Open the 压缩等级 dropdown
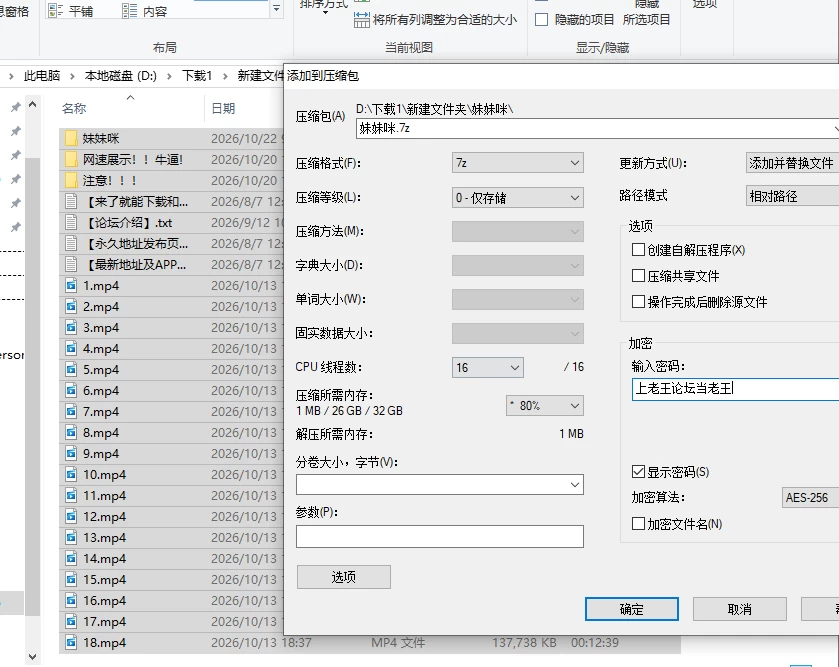Viewport: 839px width, 667px height. click(517, 197)
